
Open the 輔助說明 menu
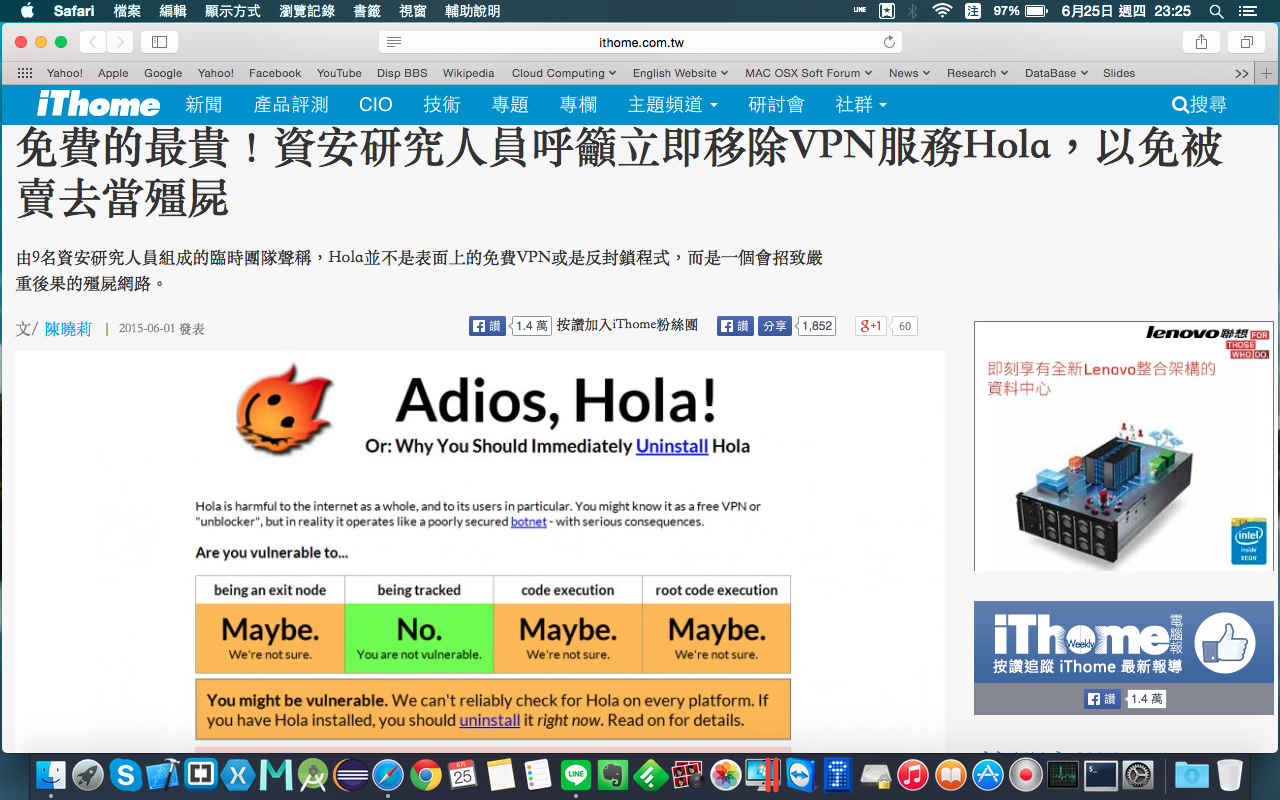pyautogui.click(x=472, y=11)
